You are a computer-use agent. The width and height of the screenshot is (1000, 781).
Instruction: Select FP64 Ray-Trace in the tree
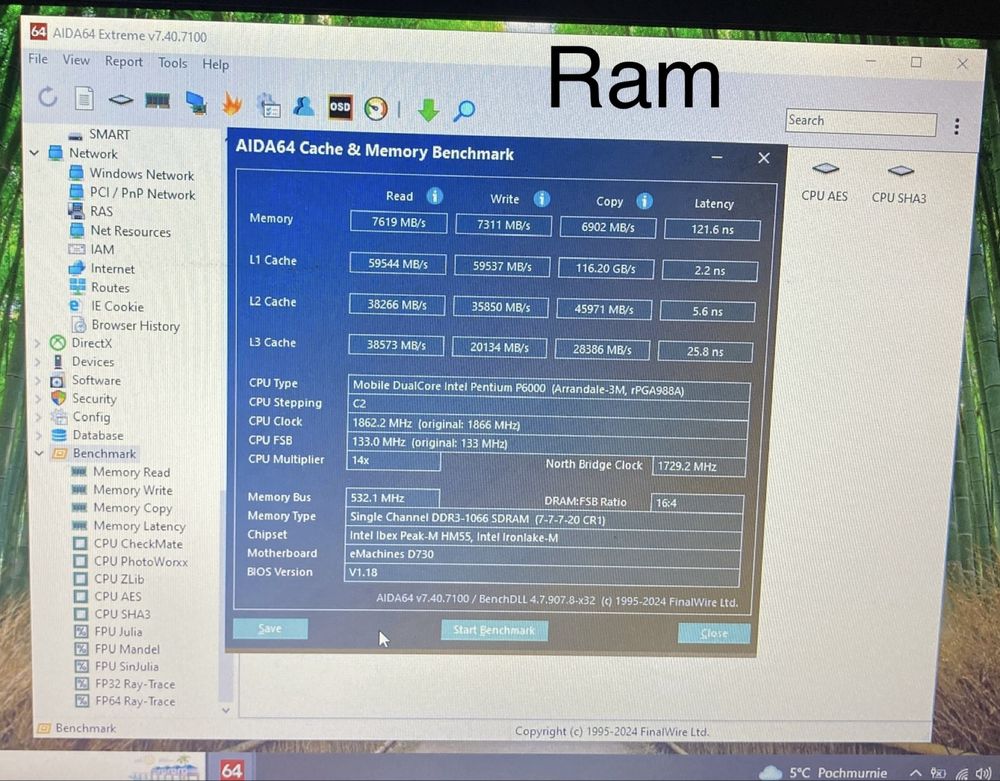click(x=135, y=701)
